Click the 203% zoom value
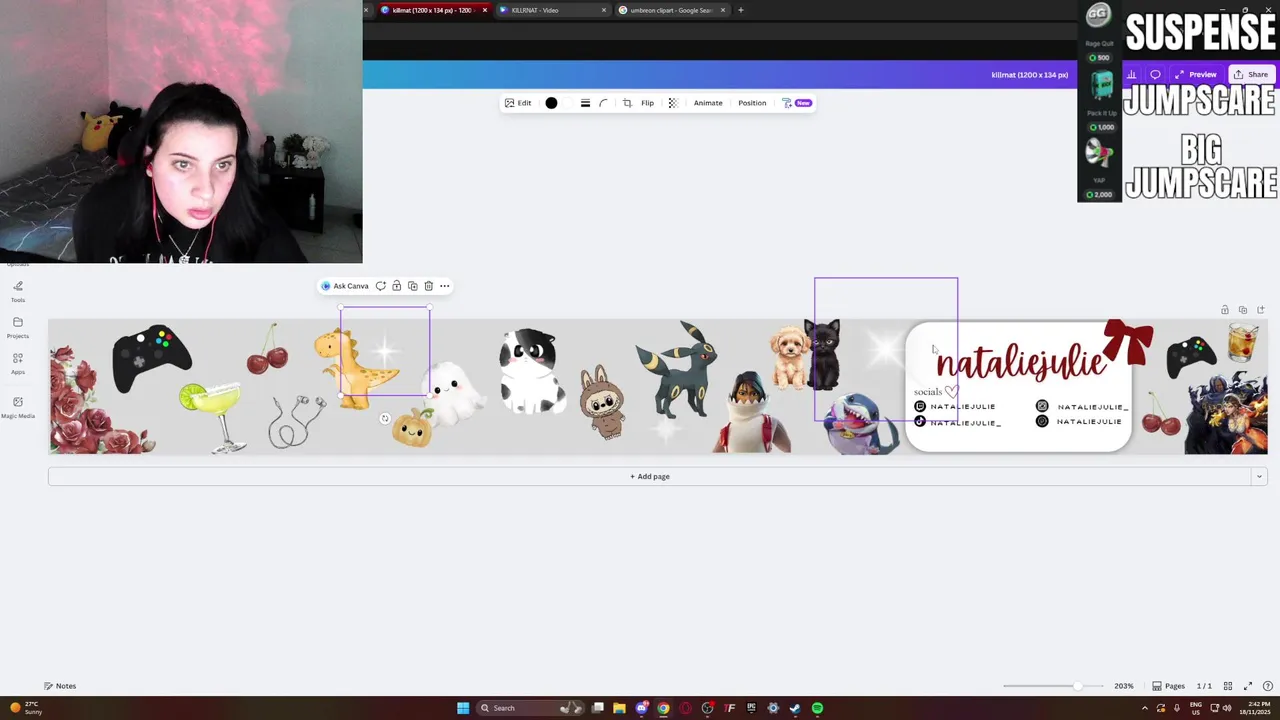The width and height of the screenshot is (1280, 720). pyautogui.click(x=1124, y=686)
